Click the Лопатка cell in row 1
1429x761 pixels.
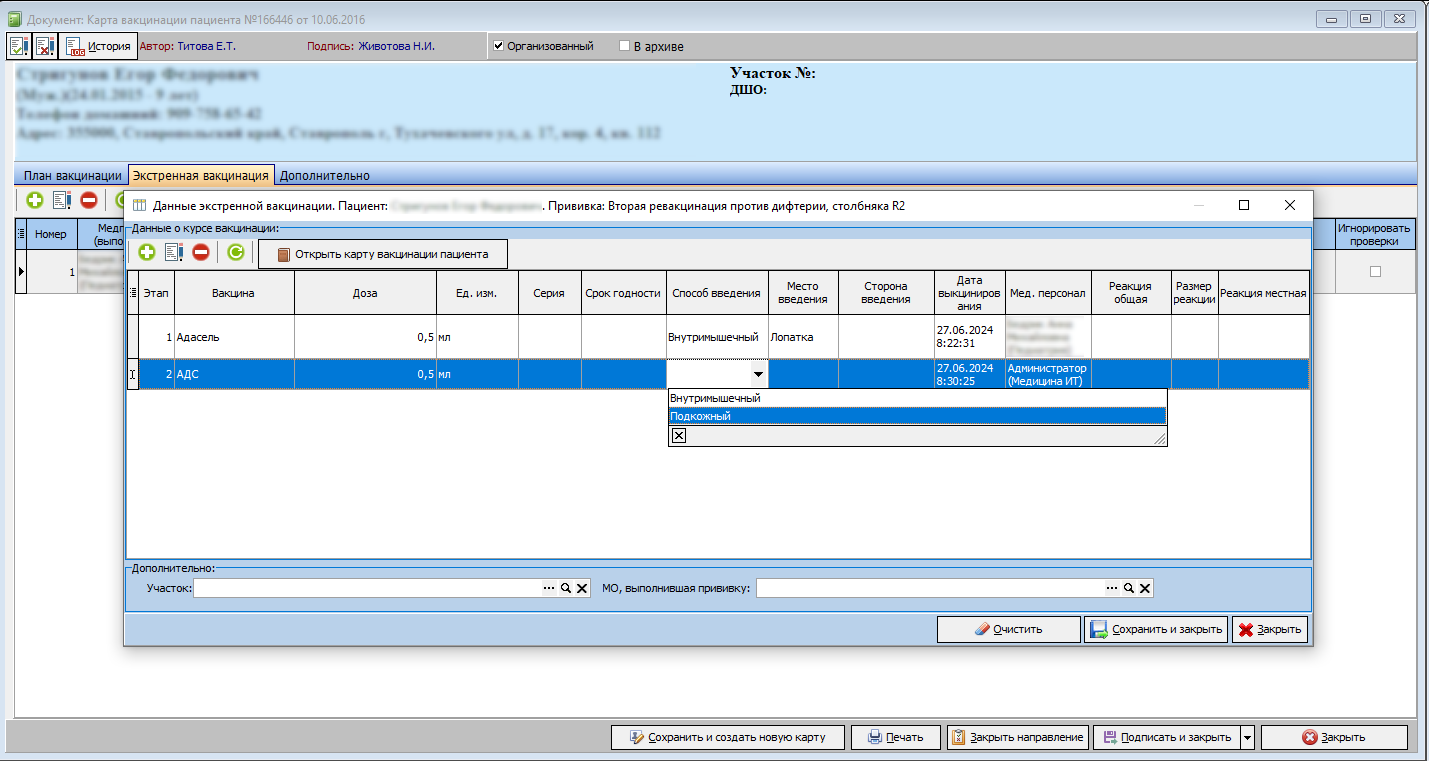[803, 337]
